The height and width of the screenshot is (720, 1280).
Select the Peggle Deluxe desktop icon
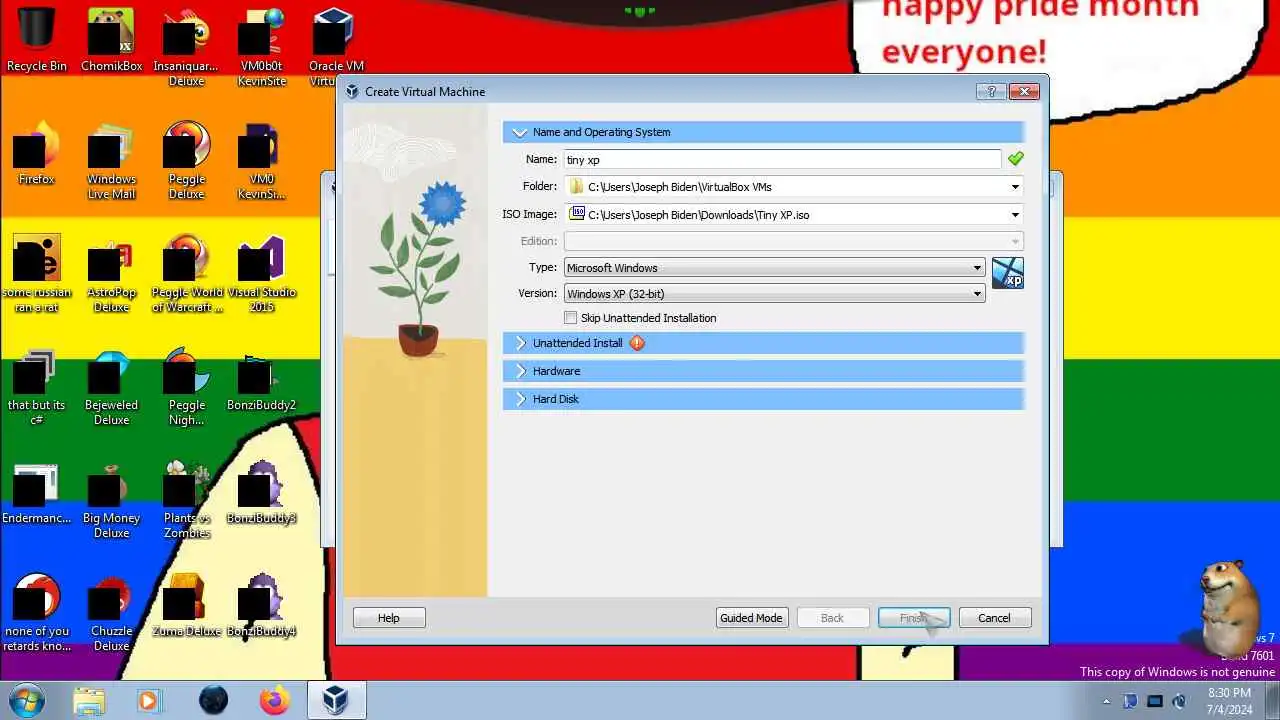tap(186, 160)
